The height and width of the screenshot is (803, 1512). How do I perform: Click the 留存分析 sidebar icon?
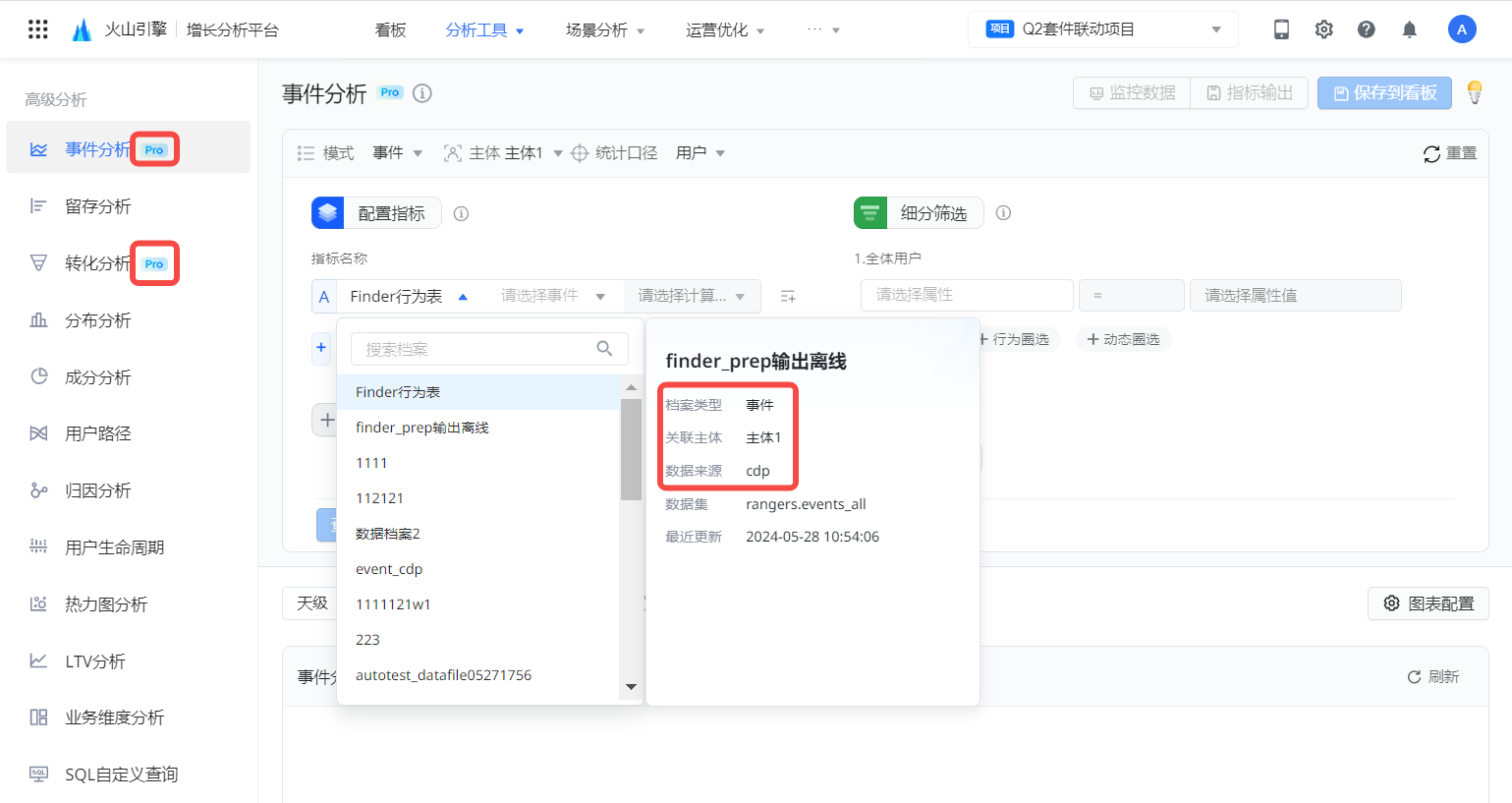(x=38, y=206)
